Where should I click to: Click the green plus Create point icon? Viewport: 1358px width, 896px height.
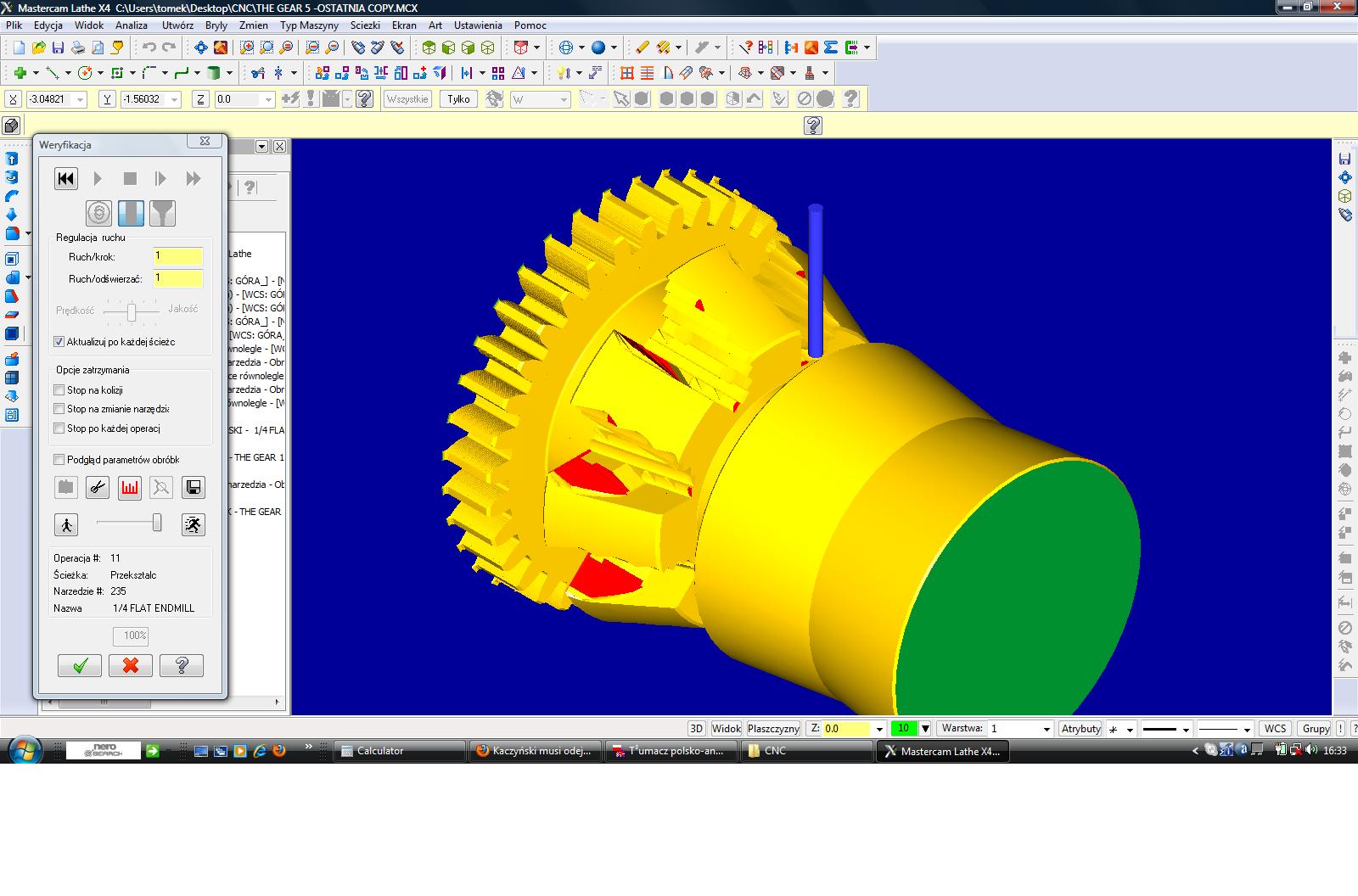click(x=20, y=73)
